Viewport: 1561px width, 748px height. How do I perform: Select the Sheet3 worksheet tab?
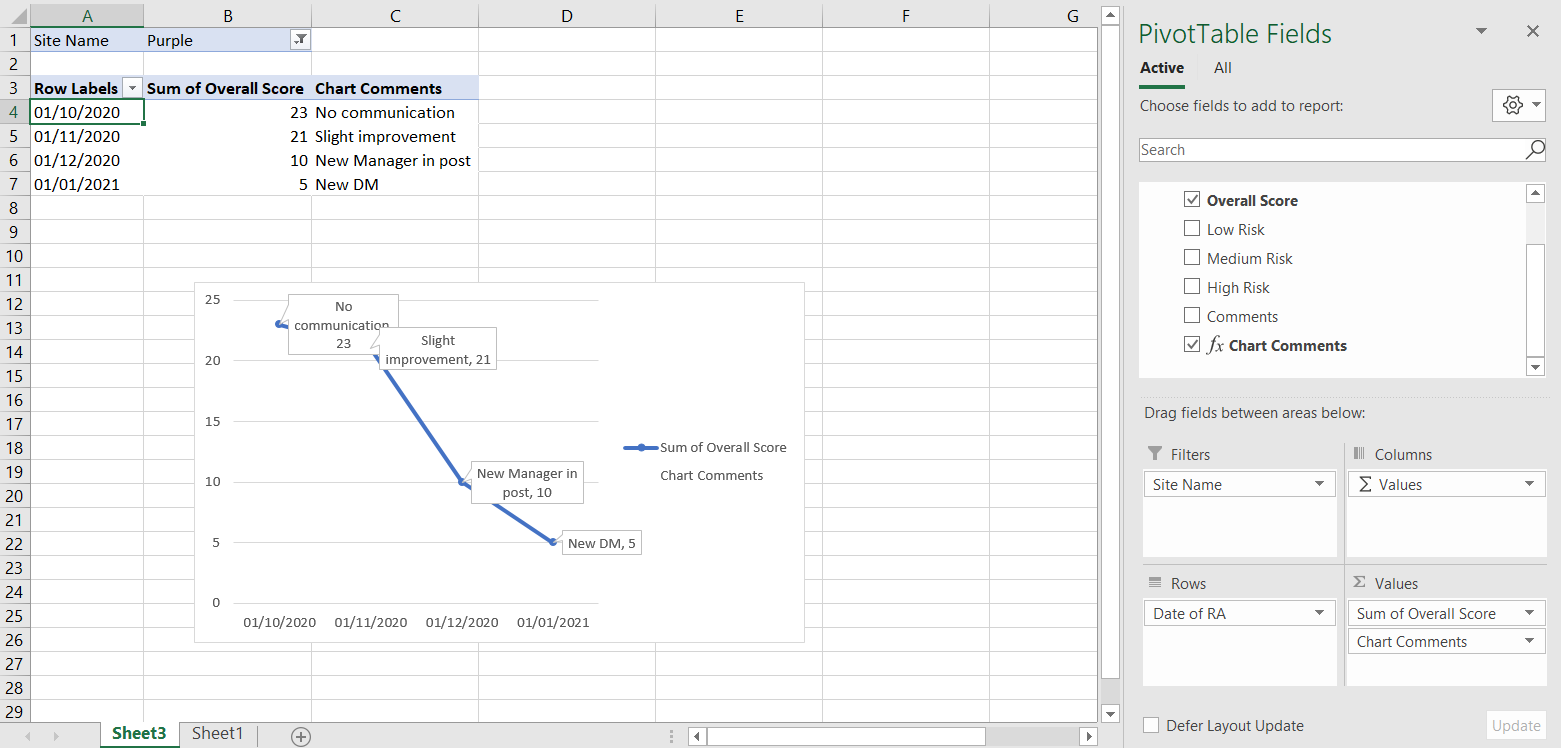coord(139,734)
